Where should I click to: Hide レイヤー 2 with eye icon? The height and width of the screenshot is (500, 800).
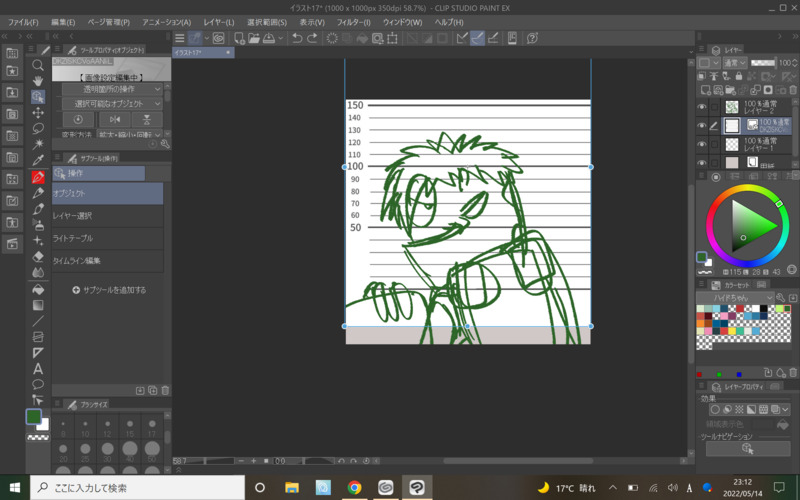[702, 107]
